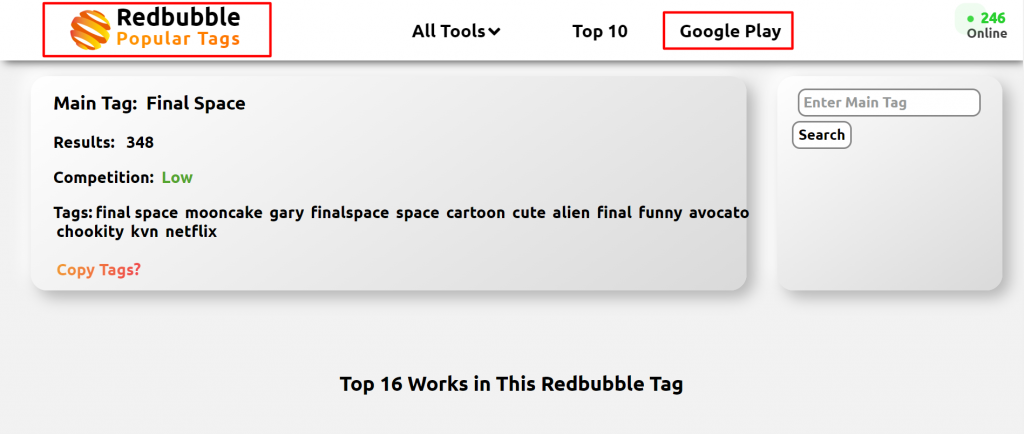This screenshot has height=434, width=1024.
Task: Click the 'Top 16 Works in This Redbubble Tag' heading
Action: pyautogui.click(x=511, y=384)
